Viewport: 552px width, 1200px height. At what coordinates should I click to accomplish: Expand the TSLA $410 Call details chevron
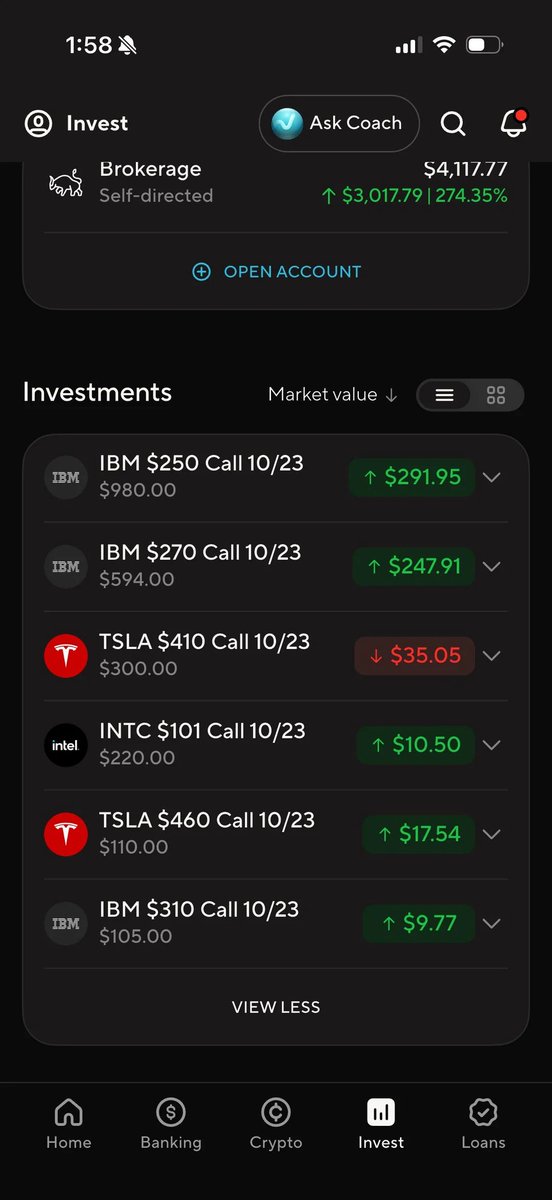click(x=491, y=656)
